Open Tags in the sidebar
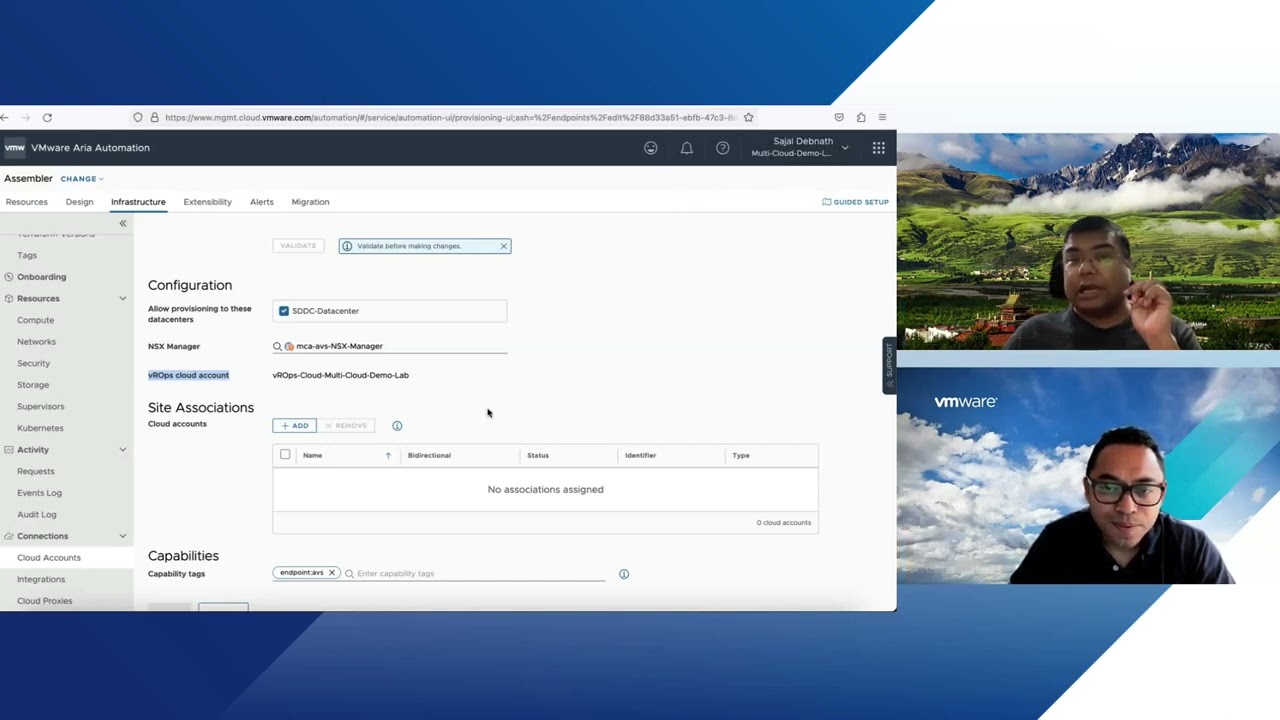The image size is (1280, 720). (27, 255)
